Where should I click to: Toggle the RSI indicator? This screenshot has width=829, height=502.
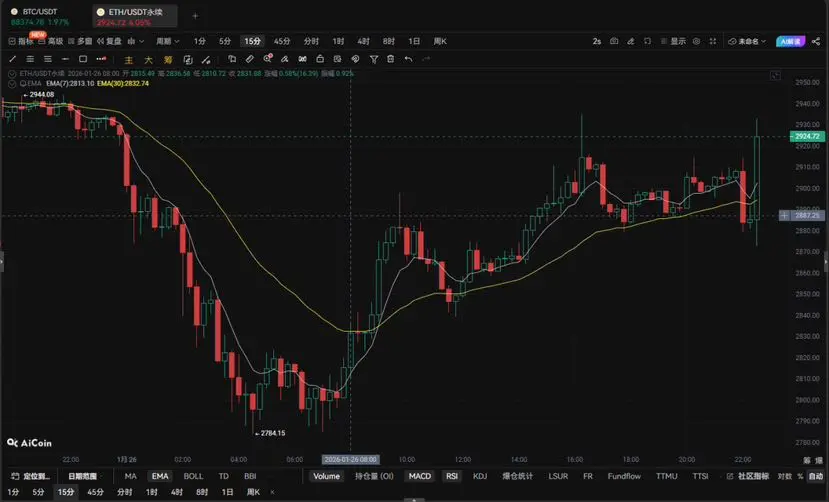[x=452, y=476]
